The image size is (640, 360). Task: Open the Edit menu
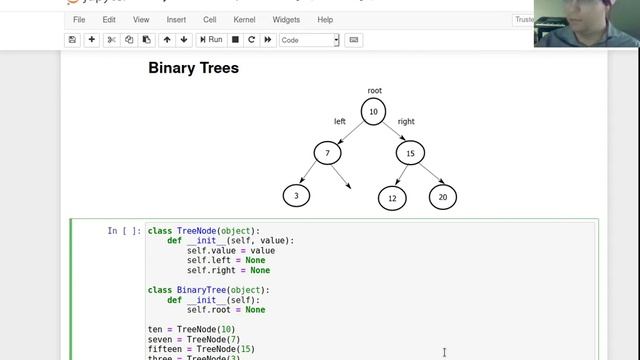pyautogui.click(x=109, y=20)
